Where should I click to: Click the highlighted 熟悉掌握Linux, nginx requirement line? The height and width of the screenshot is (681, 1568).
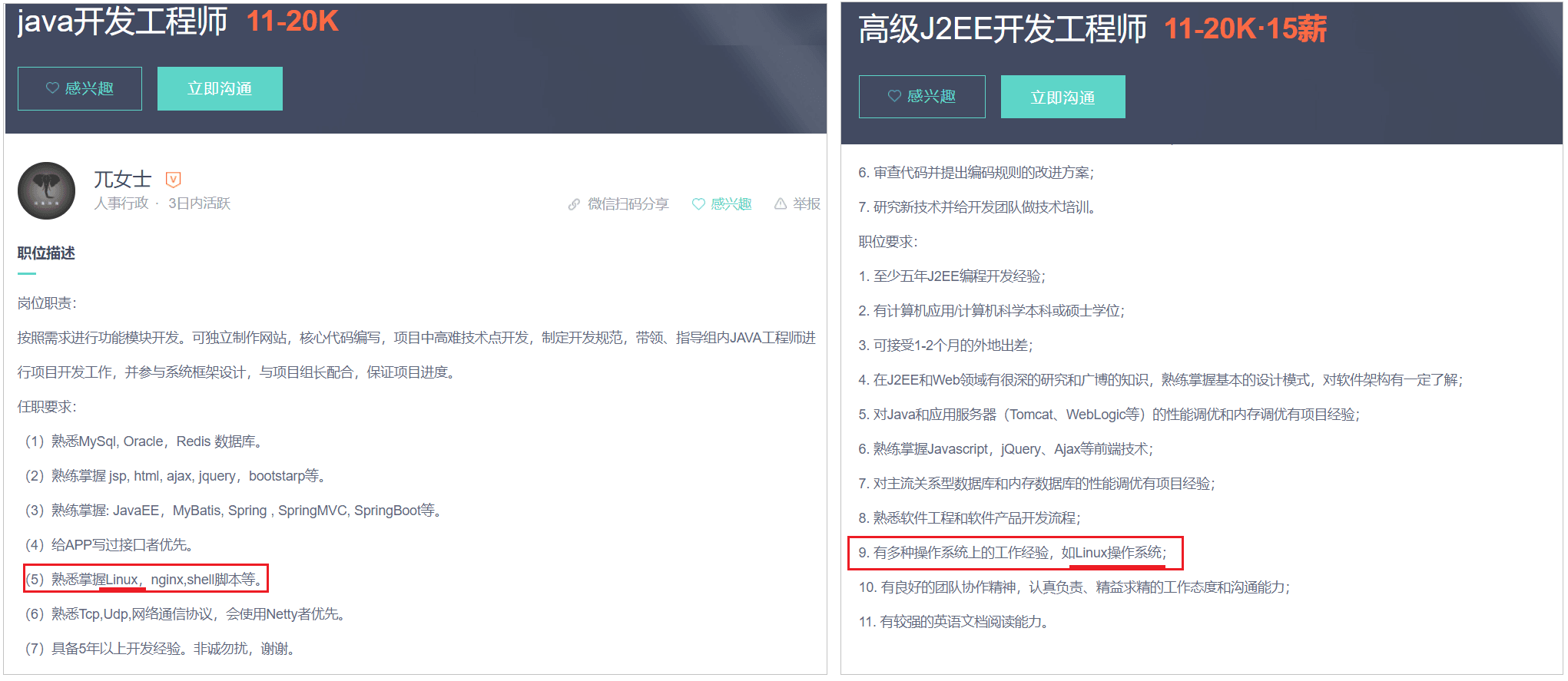click(x=146, y=579)
